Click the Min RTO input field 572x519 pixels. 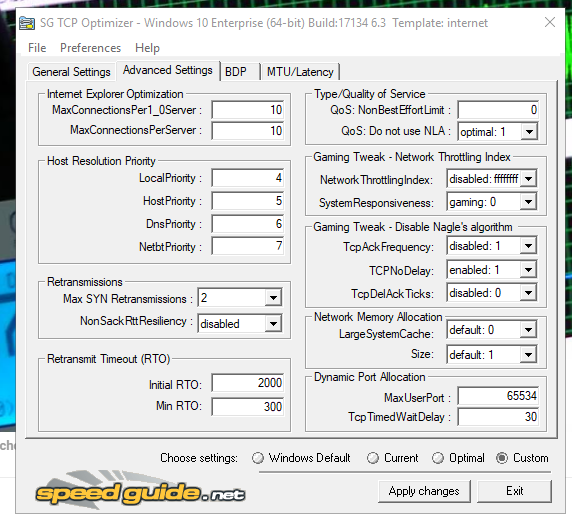pyautogui.click(x=248, y=406)
